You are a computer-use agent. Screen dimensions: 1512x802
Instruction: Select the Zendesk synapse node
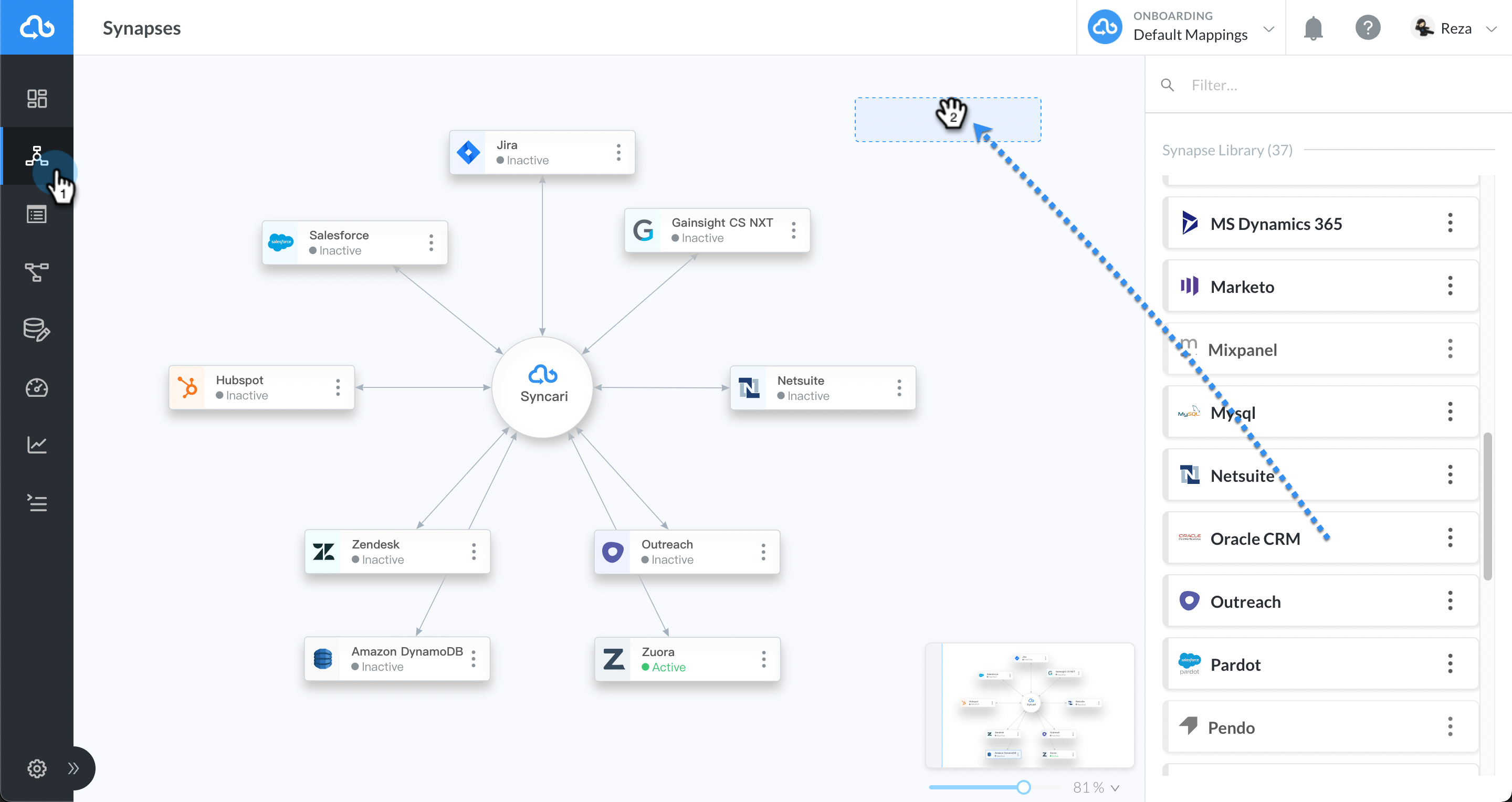pyautogui.click(x=397, y=552)
